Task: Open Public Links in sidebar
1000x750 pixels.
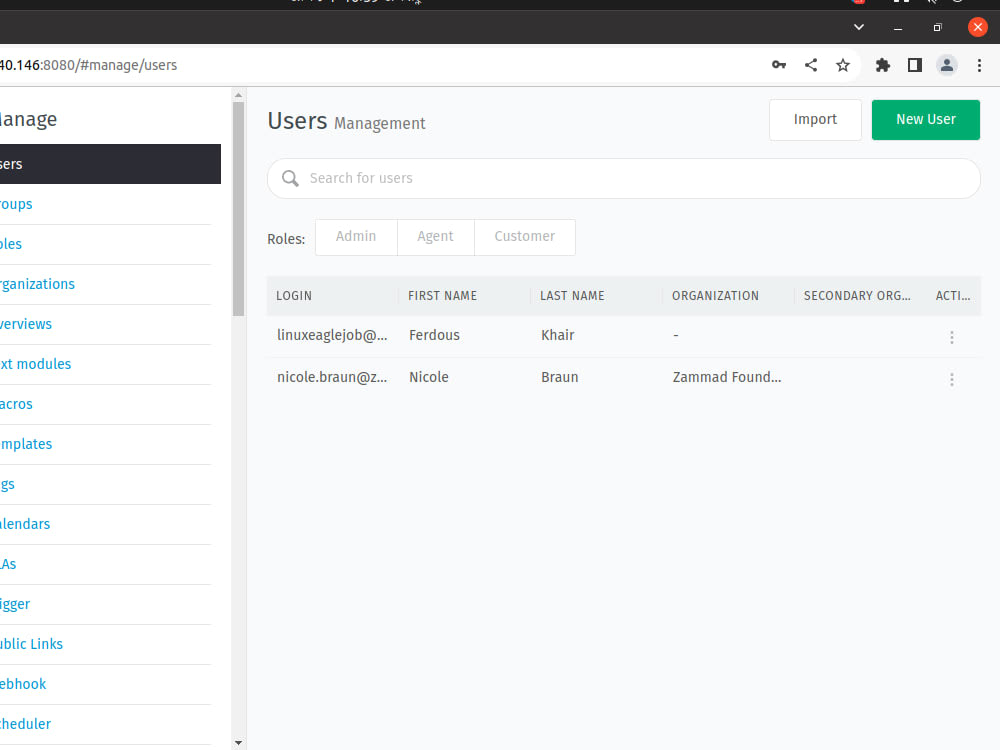Action: click(105, 644)
